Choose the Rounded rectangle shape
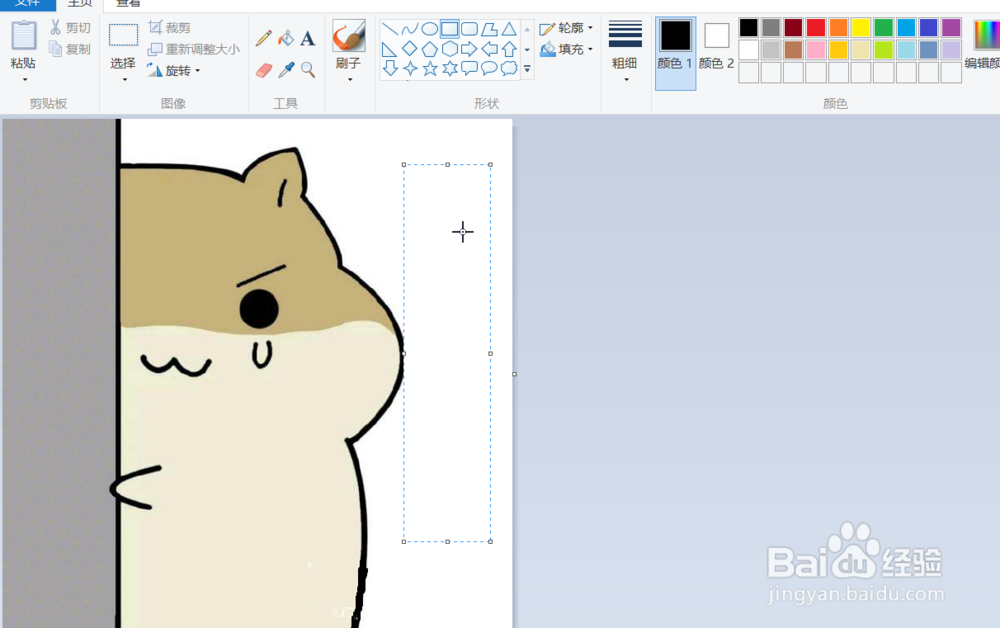This screenshot has width=1000, height=628. (469, 29)
